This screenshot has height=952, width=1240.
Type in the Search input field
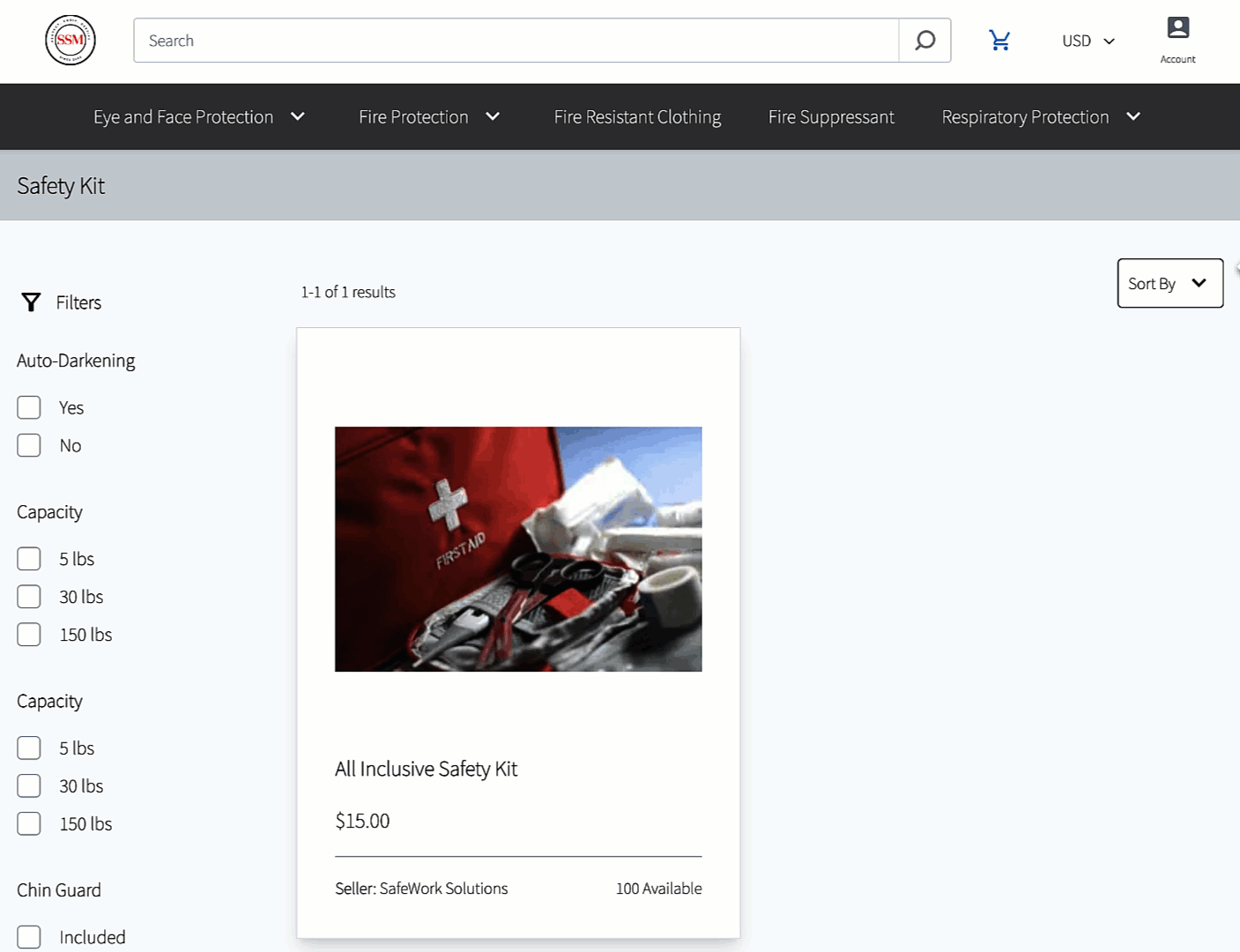(516, 41)
